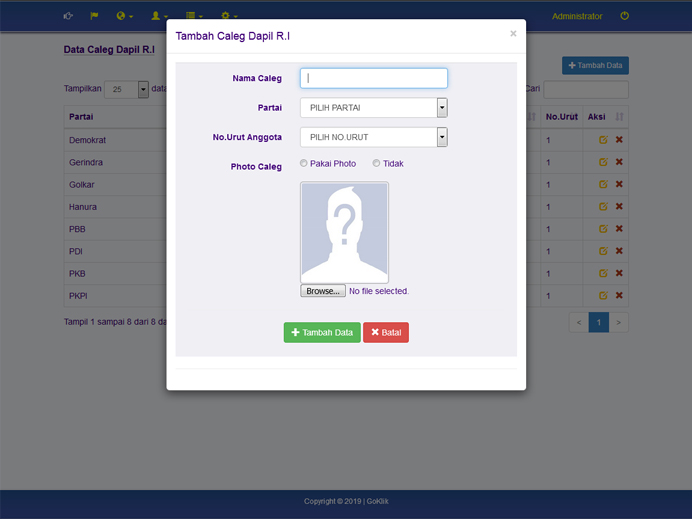Click the Nama Caleg input field
Screen dimensions: 692x519
click(373, 78)
